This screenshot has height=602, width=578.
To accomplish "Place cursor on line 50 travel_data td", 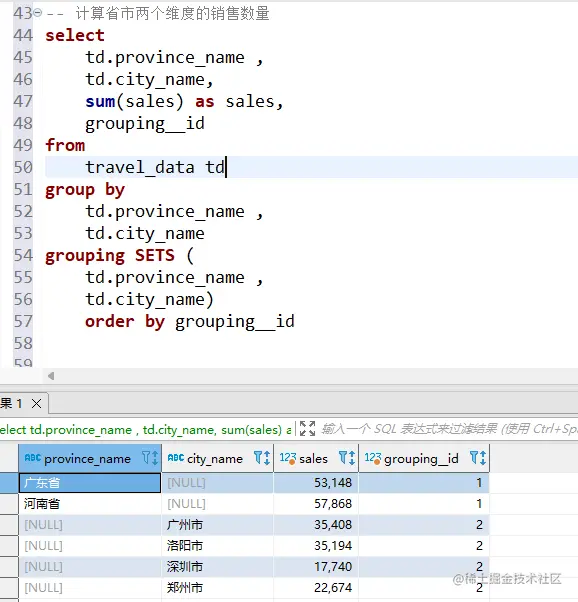I will point(155,167).
